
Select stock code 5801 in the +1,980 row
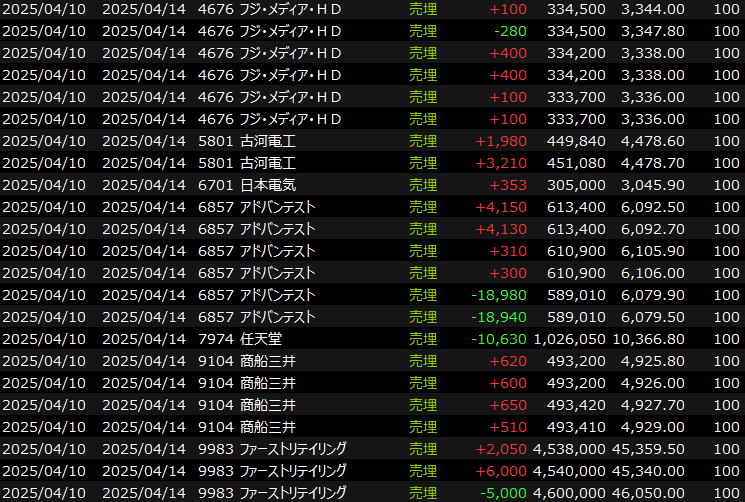click(x=216, y=141)
